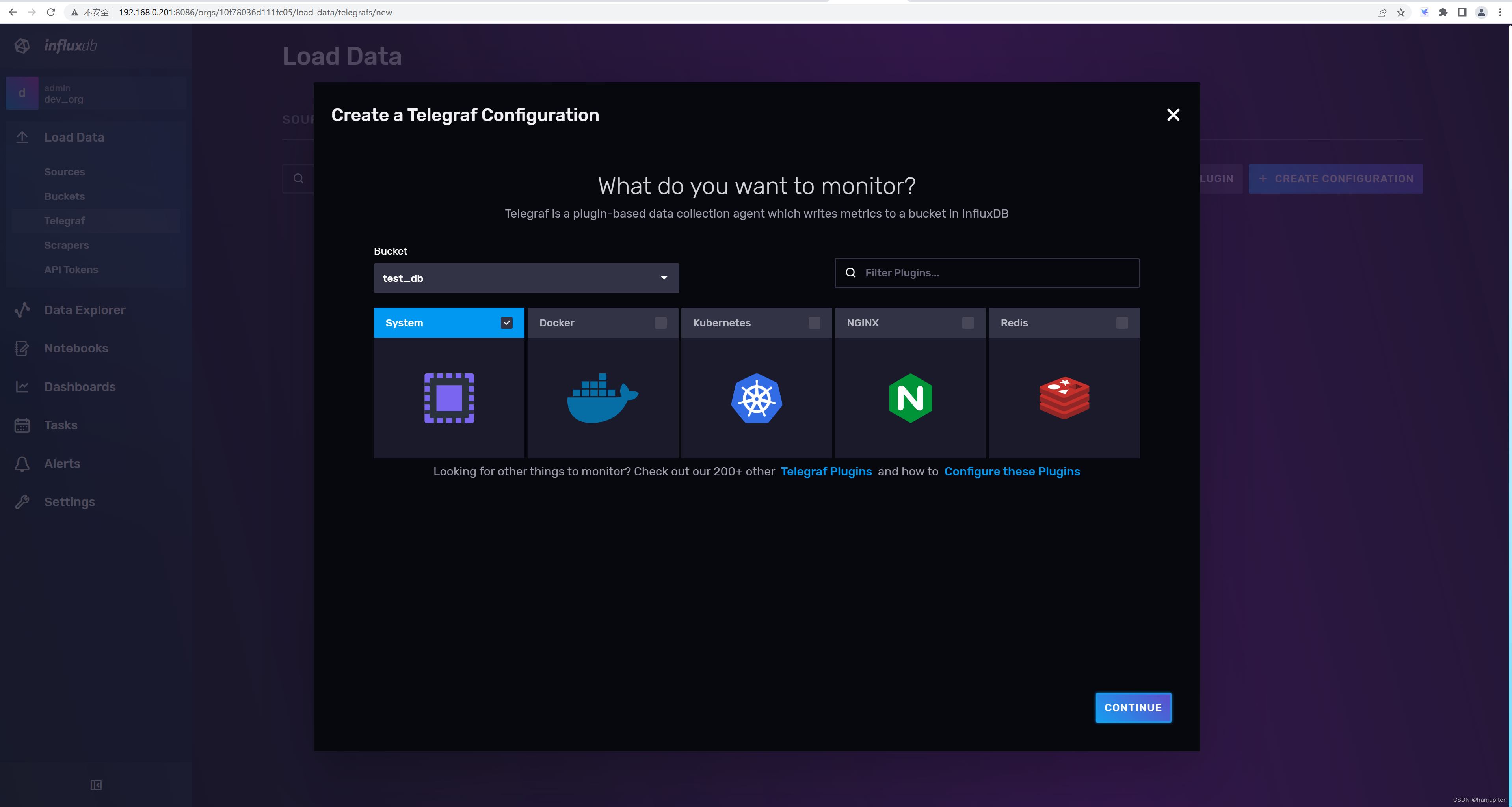Select the Kubernetes wheel icon

coord(757,398)
